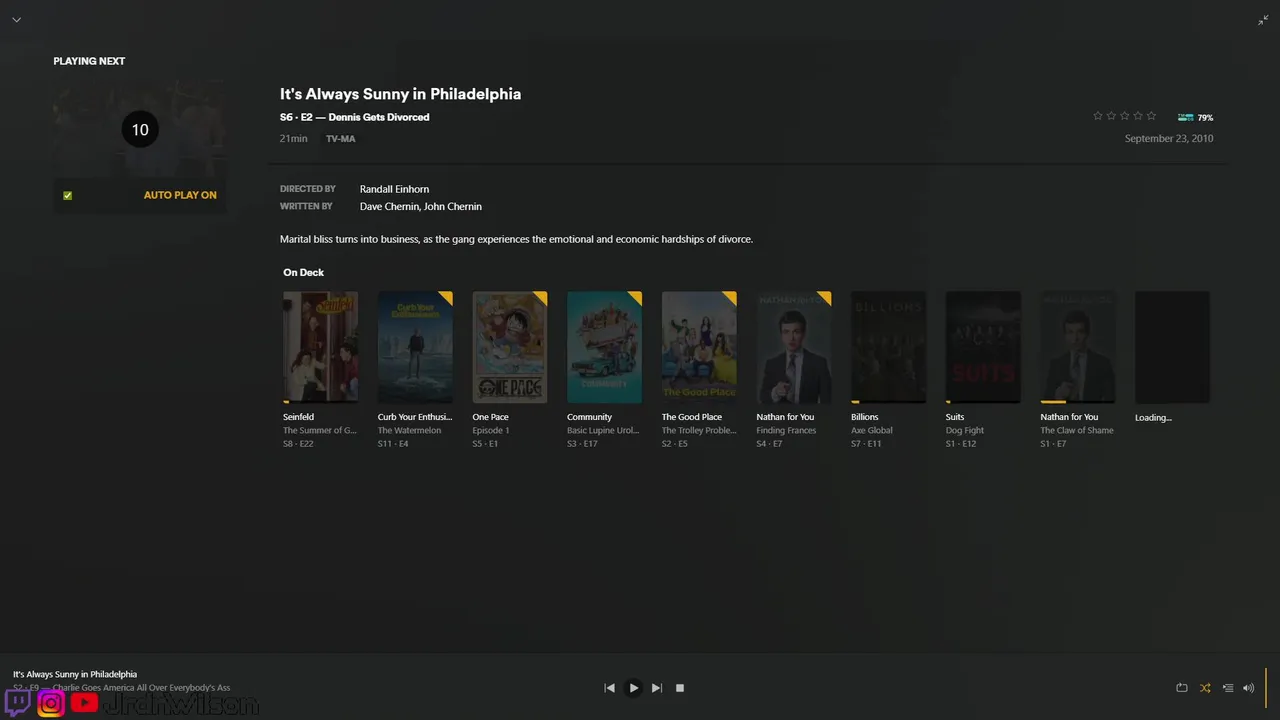Click the Seinfeld title text

pos(298,417)
